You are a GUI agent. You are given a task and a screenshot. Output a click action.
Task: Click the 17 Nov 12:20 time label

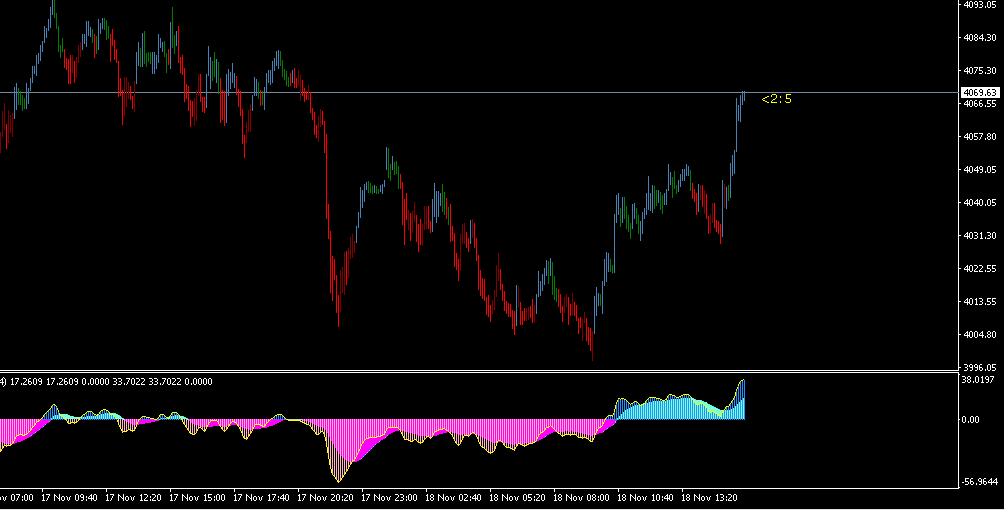(133, 497)
